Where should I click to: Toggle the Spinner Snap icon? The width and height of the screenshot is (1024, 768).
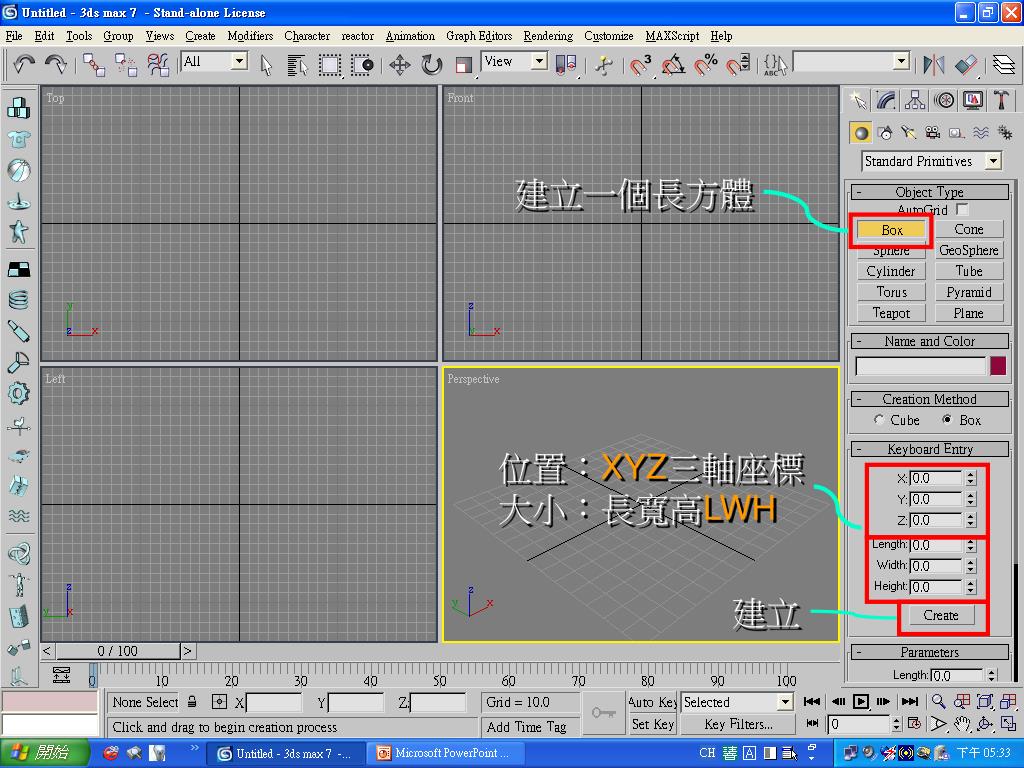point(739,65)
